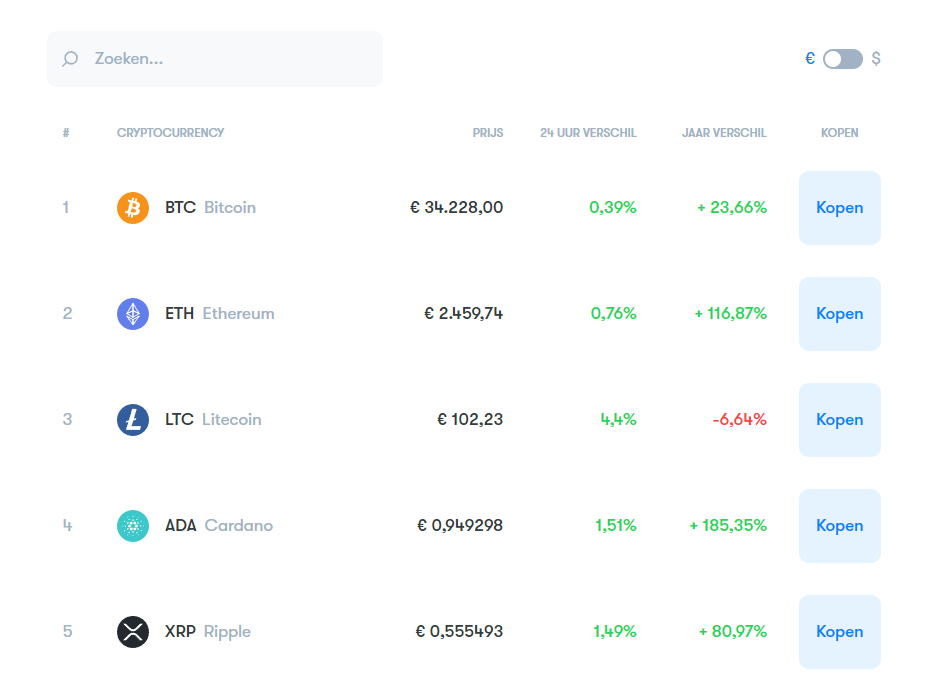Select Cardano price € 0,949298
941x688 pixels.
pos(460,526)
